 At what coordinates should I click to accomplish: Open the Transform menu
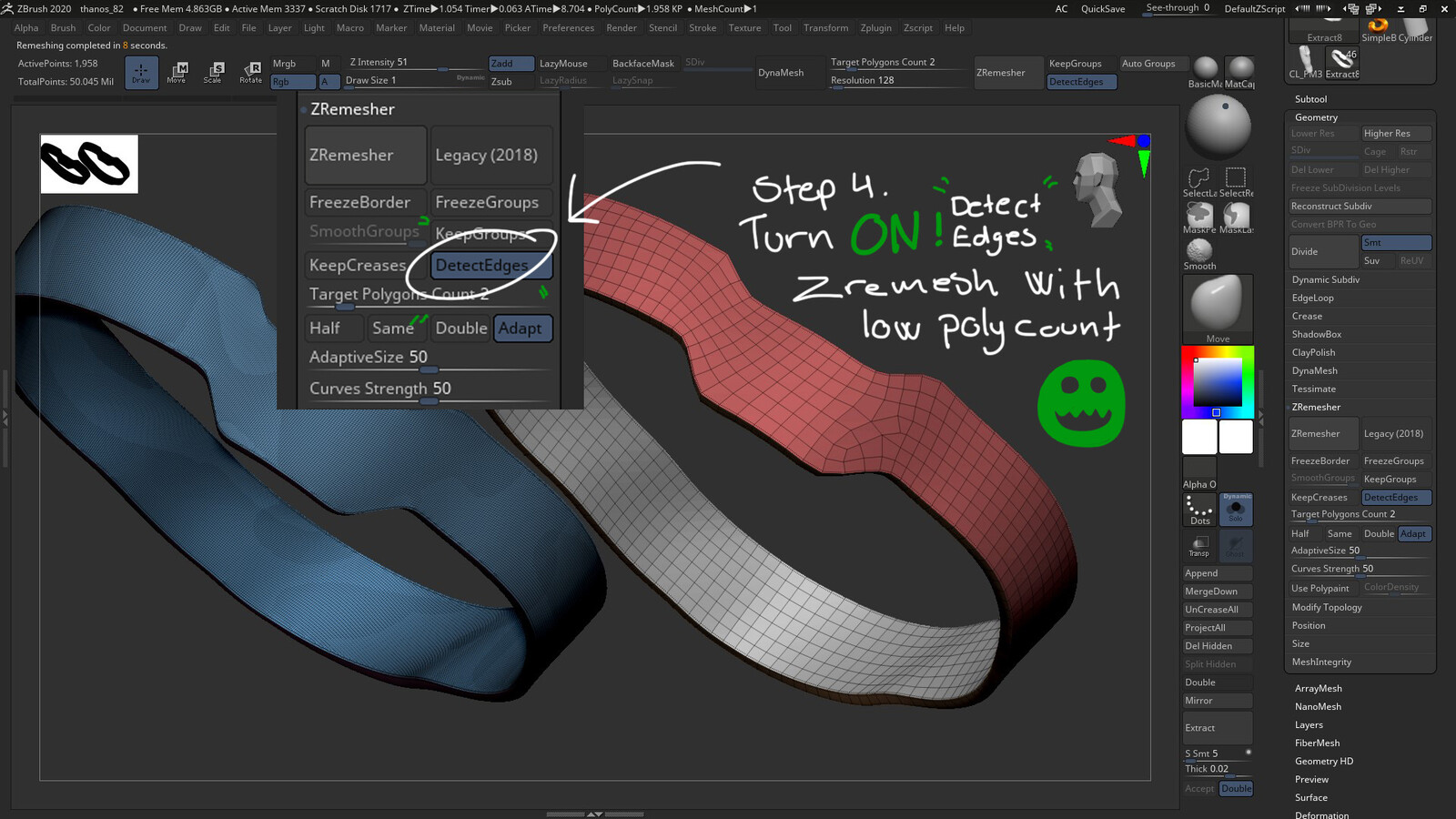(825, 28)
